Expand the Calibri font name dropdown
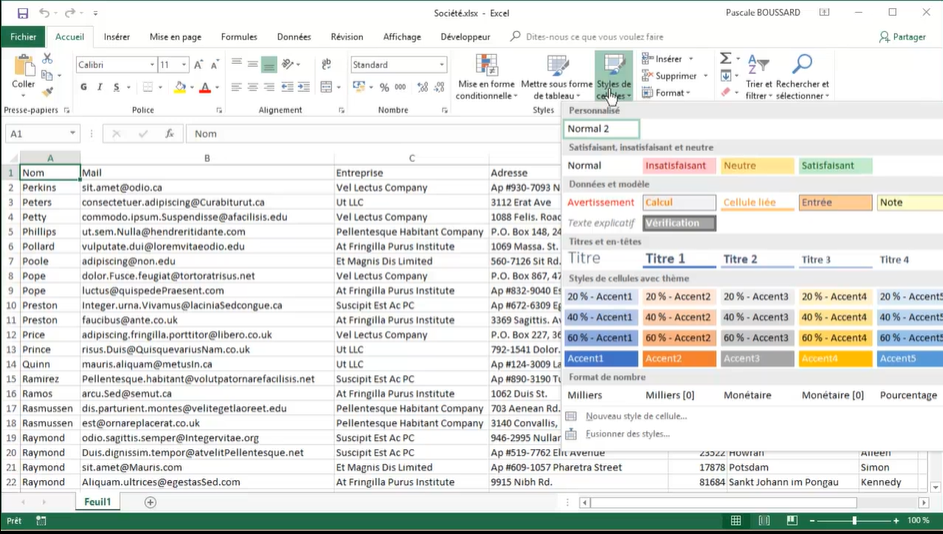Image resolution: width=943 pixels, height=534 pixels. pos(152,65)
